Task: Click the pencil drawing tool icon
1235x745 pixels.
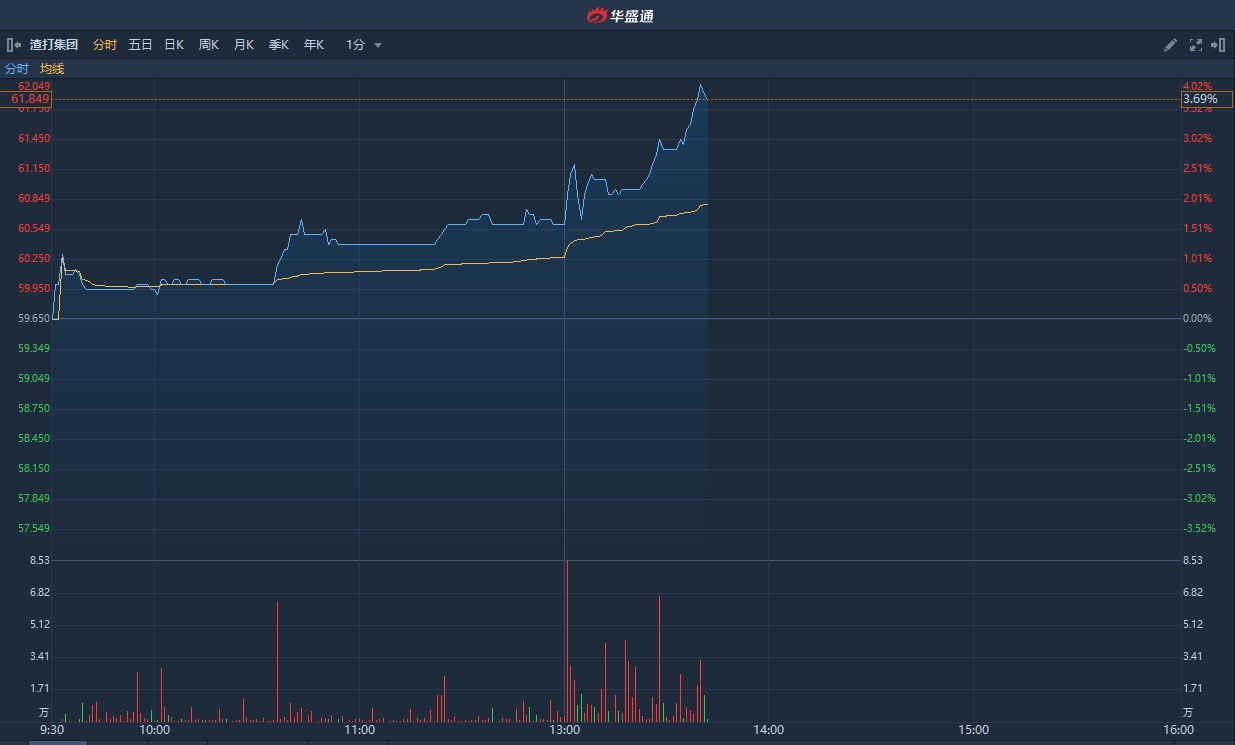Action: [x=1170, y=45]
